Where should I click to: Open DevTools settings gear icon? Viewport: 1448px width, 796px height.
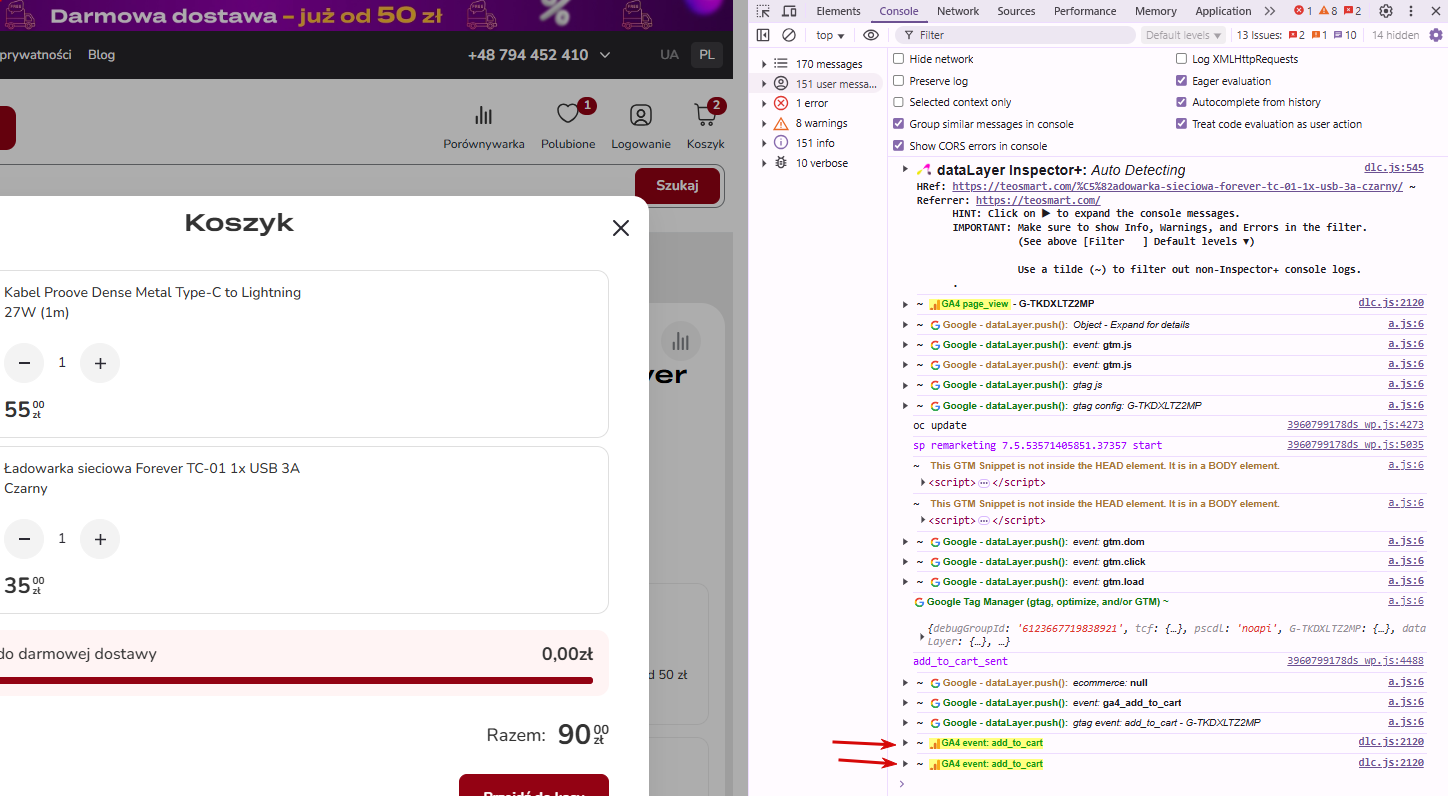(1386, 11)
